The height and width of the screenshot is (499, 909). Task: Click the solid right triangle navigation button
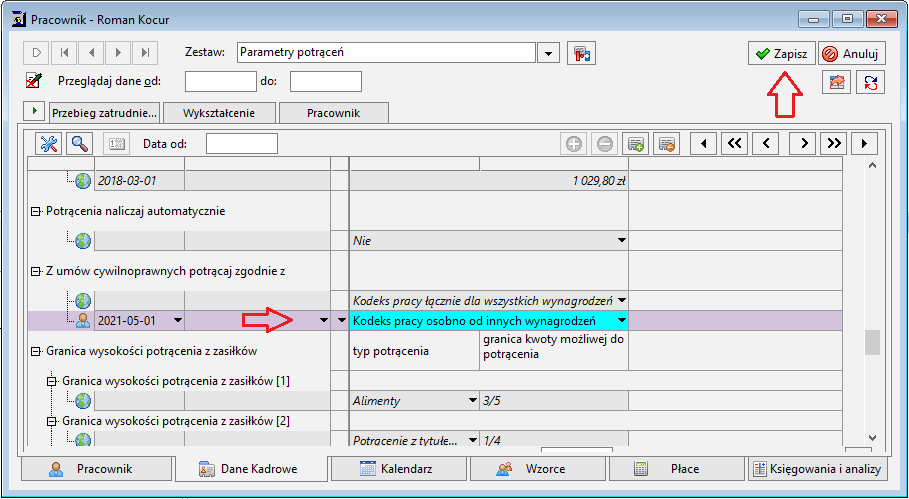click(x=864, y=144)
